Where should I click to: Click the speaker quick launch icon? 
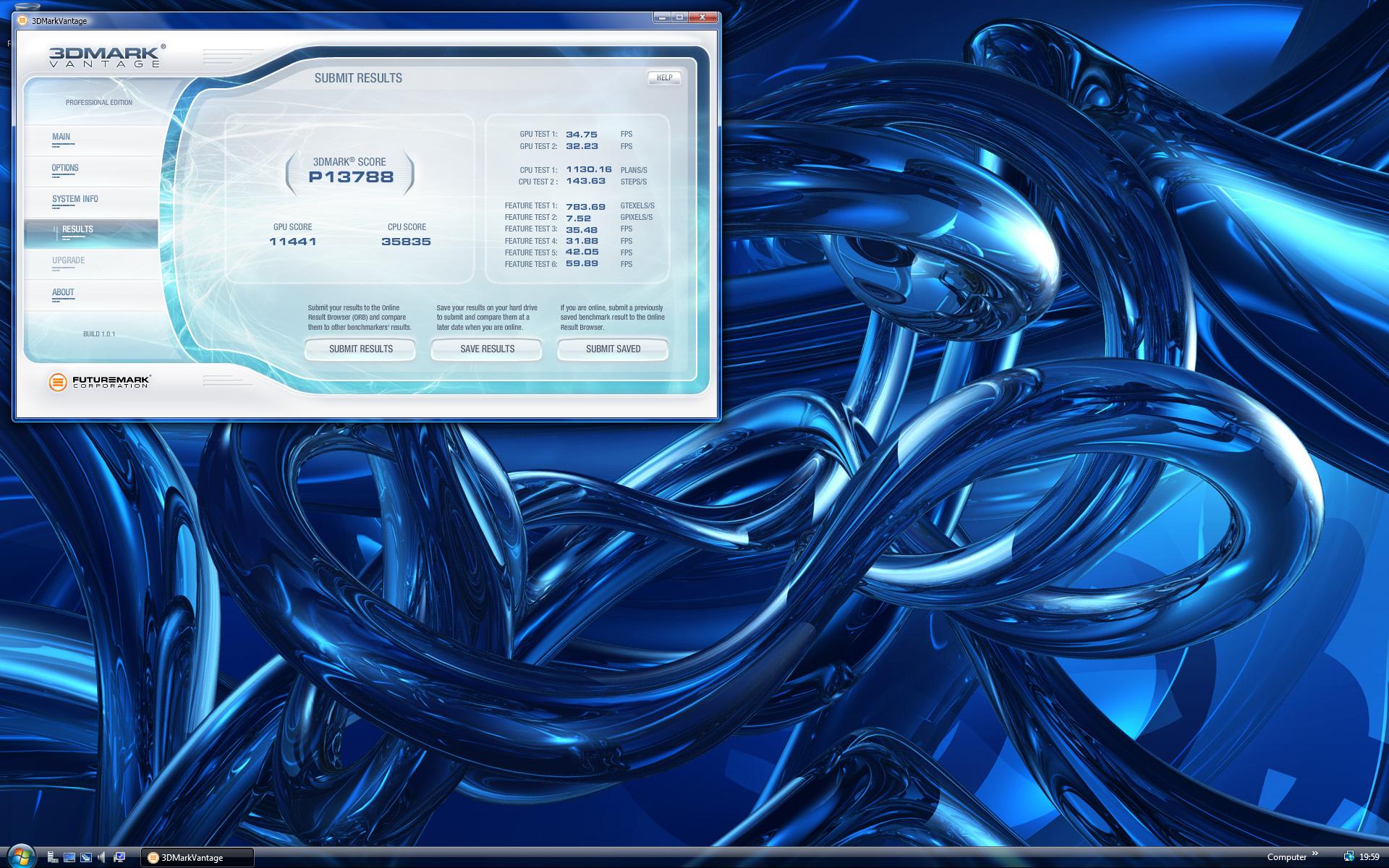pyautogui.click(x=102, y=857)
